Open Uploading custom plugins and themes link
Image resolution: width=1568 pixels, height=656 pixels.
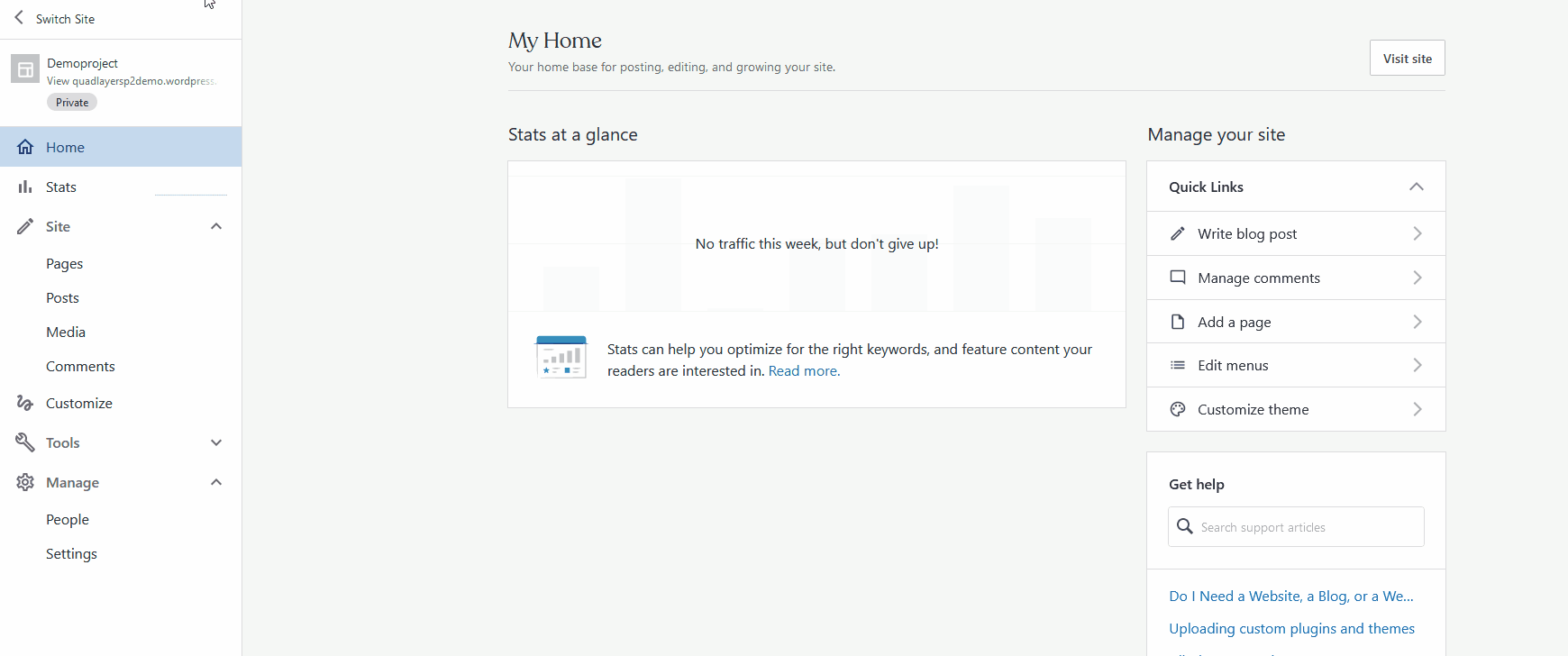1291,628
